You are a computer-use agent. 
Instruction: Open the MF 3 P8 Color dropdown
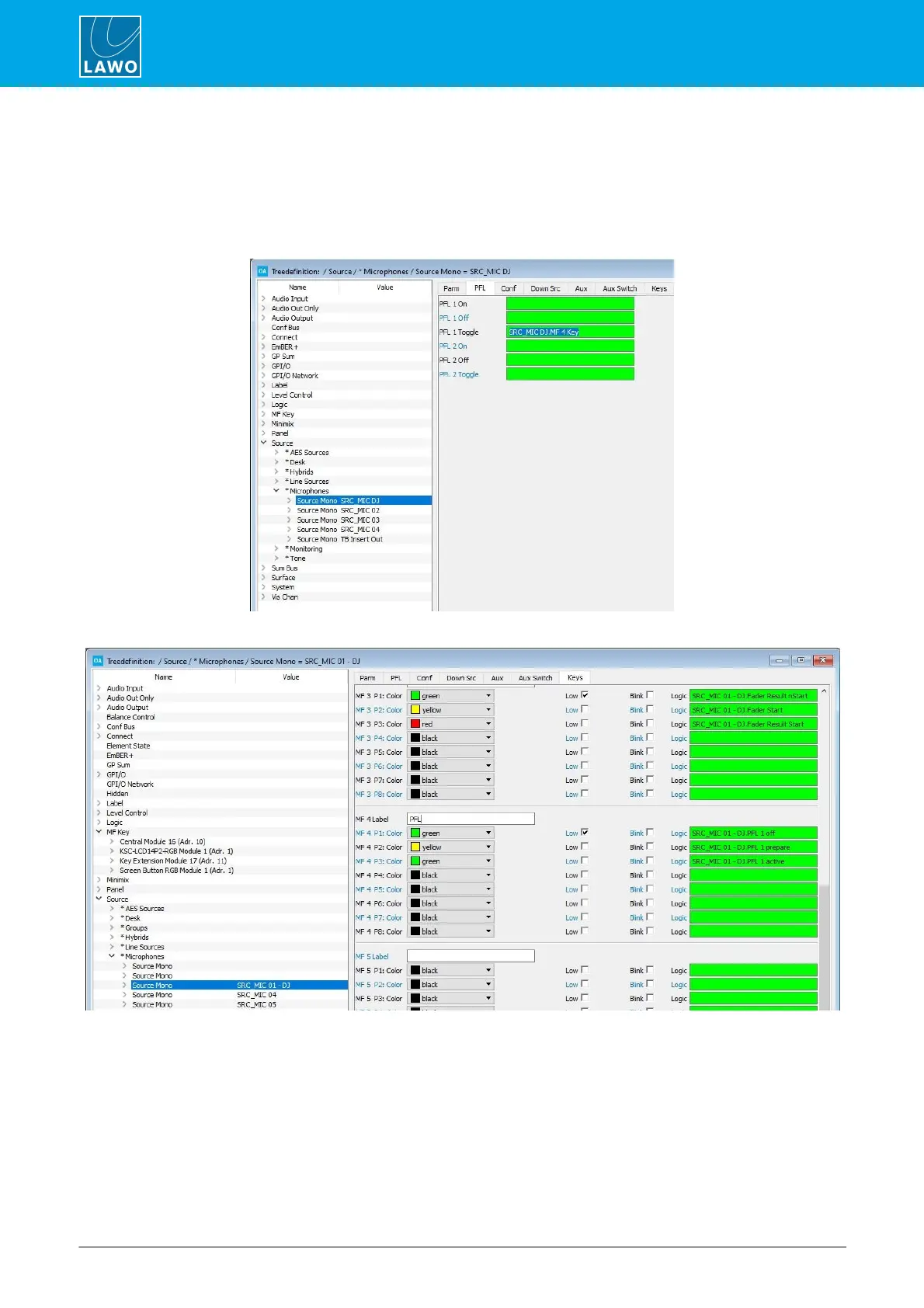(451, 794)
